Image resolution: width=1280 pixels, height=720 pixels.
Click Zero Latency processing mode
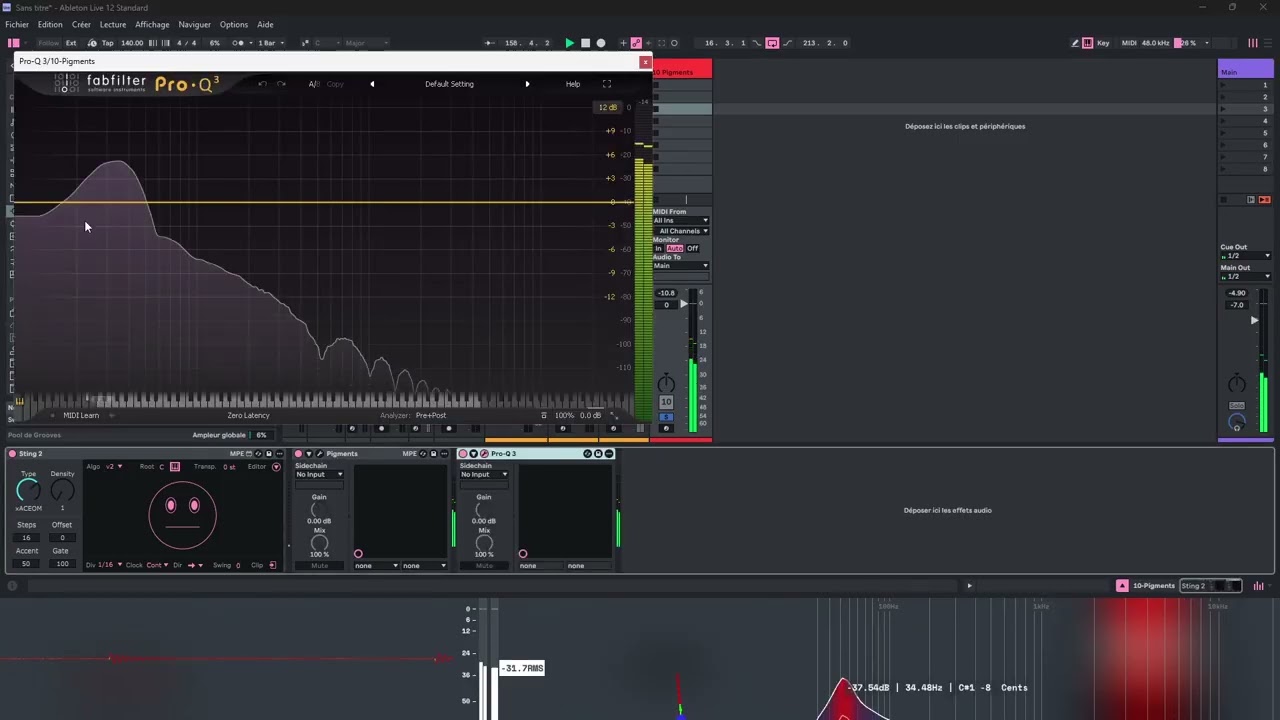(248, 415)
